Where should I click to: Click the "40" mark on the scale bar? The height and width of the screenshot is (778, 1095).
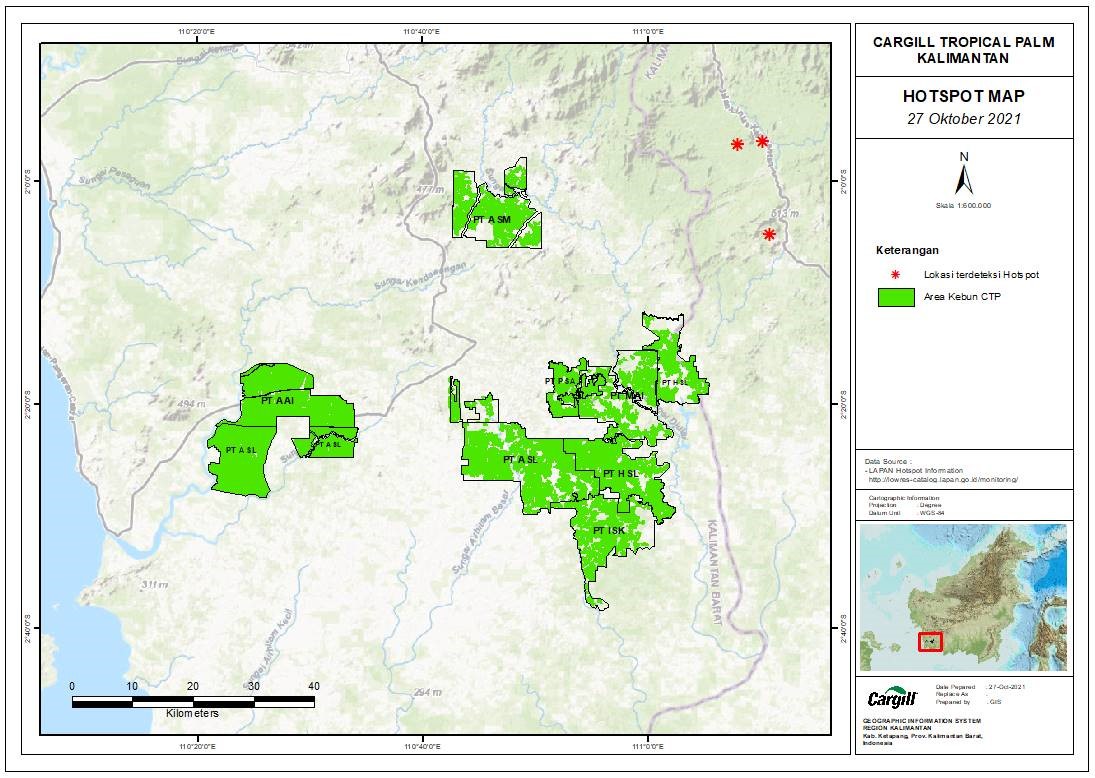tap(314, 687)
